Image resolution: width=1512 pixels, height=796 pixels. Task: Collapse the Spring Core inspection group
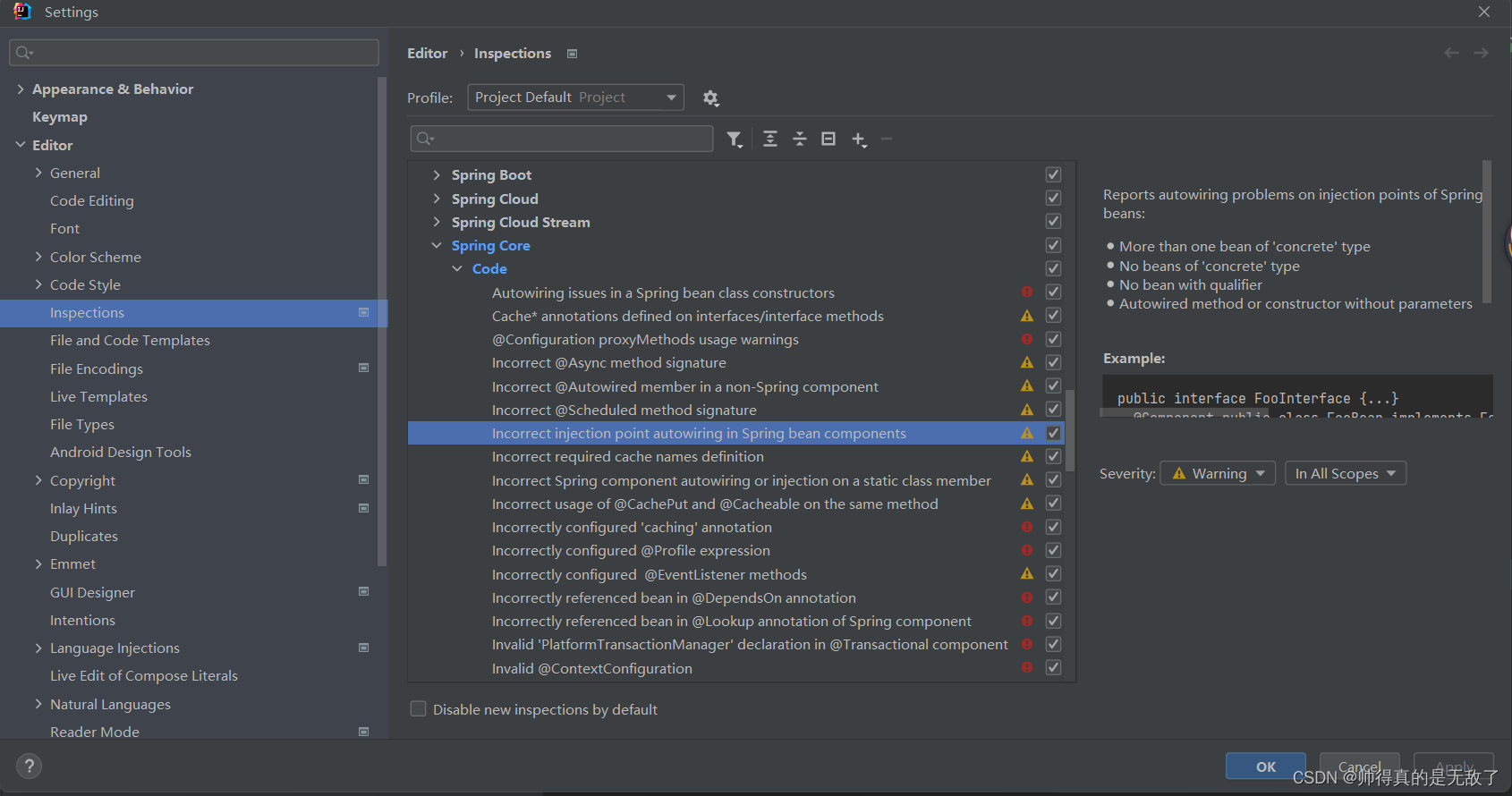[437, 245]
